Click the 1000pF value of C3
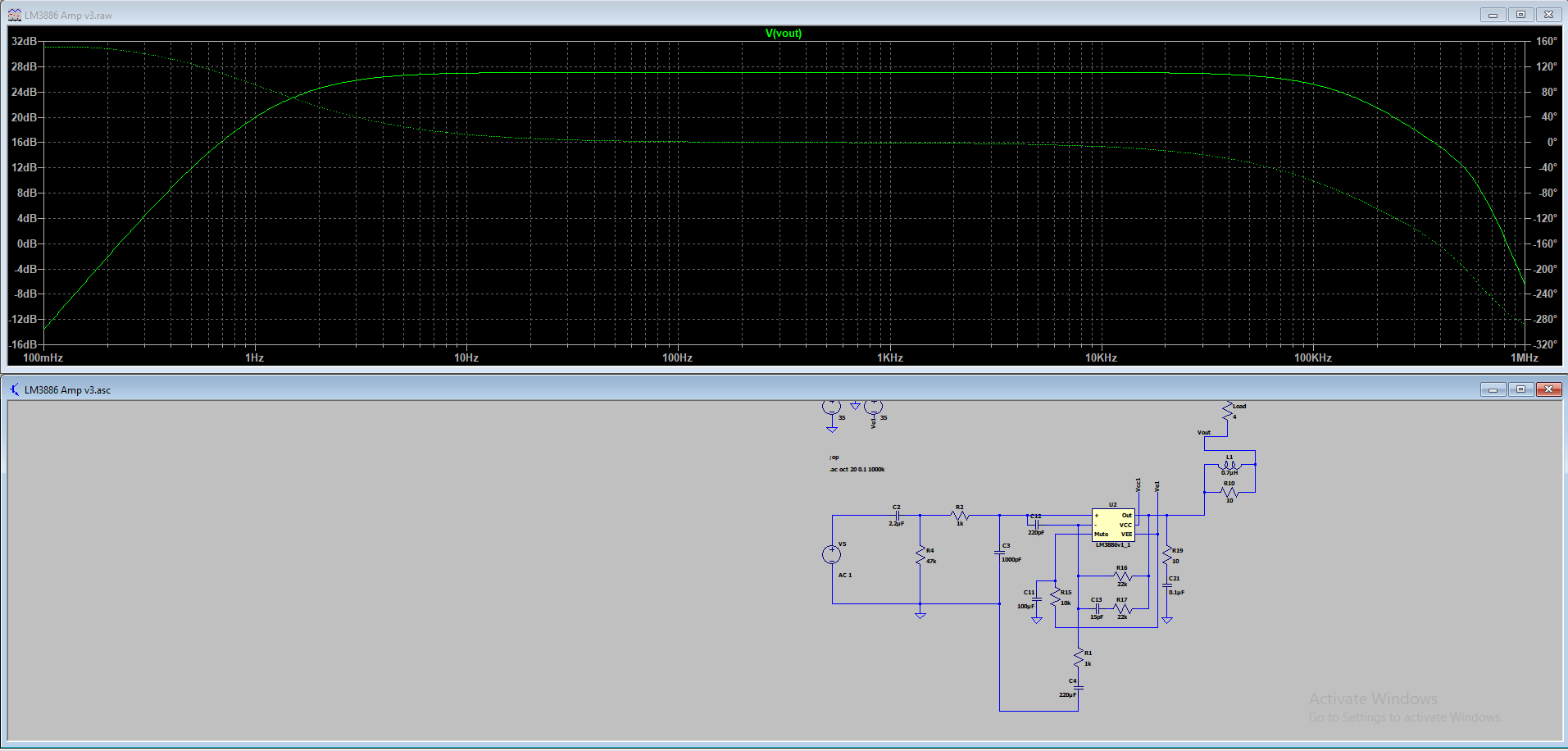 (1011, 559)
